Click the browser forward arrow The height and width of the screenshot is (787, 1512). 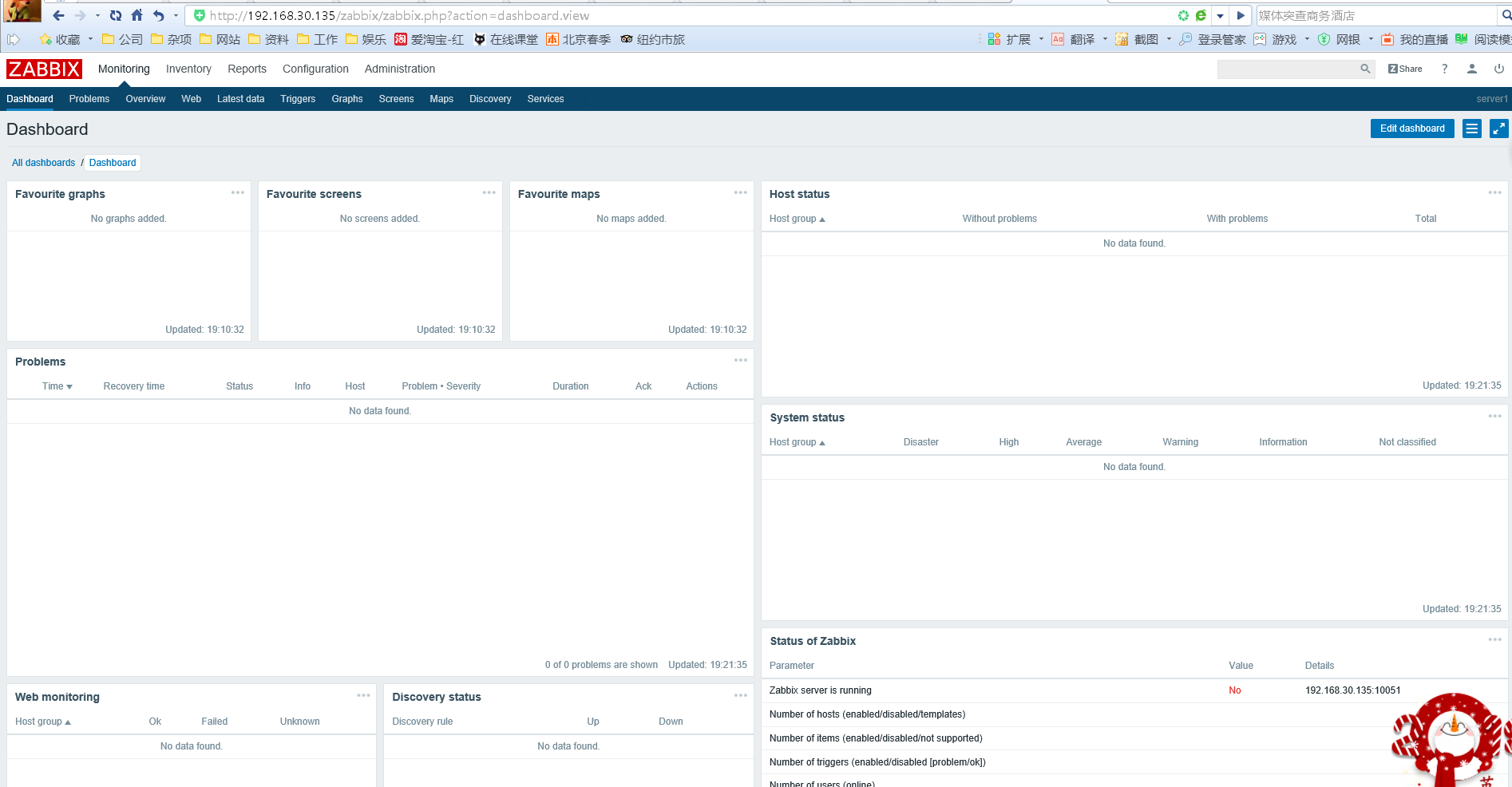(80, 15)
